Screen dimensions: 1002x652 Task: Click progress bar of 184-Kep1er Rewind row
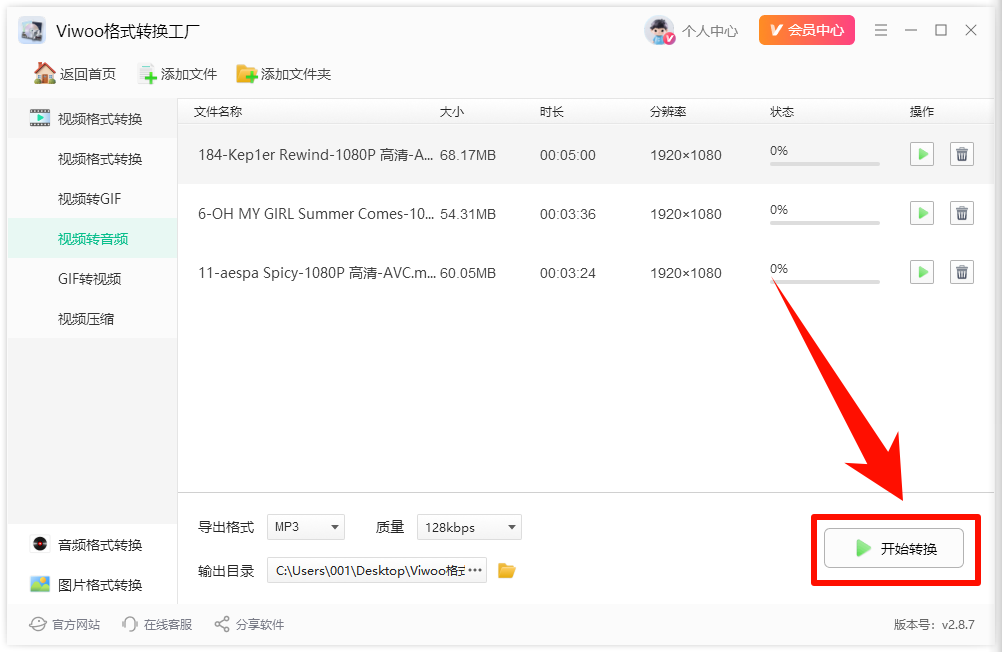point(824,164)
